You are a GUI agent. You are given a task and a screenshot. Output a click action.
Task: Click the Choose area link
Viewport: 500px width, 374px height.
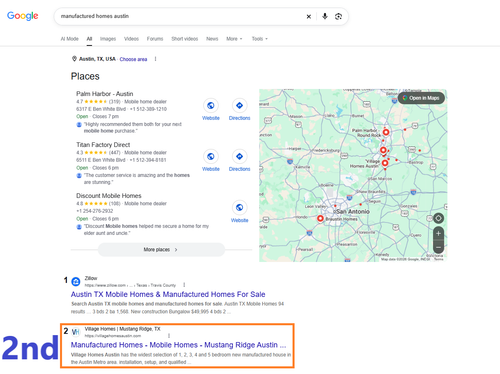(133, 59)
